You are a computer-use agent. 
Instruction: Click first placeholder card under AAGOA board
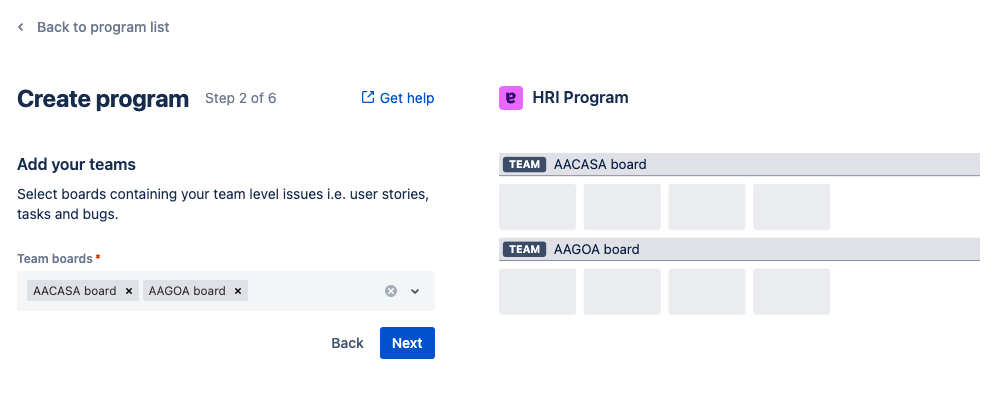[537, 292]
